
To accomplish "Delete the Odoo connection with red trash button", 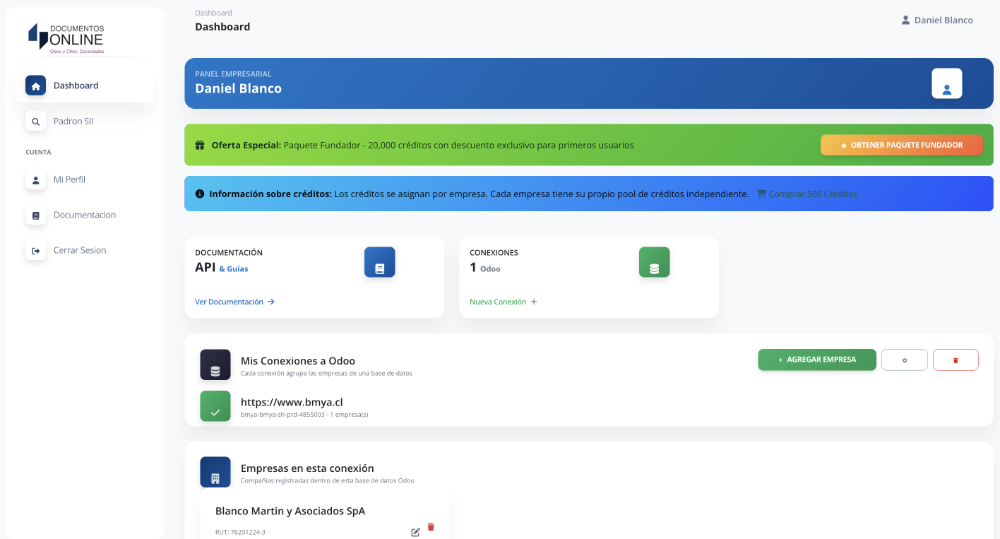I will [x=955, y=360].
